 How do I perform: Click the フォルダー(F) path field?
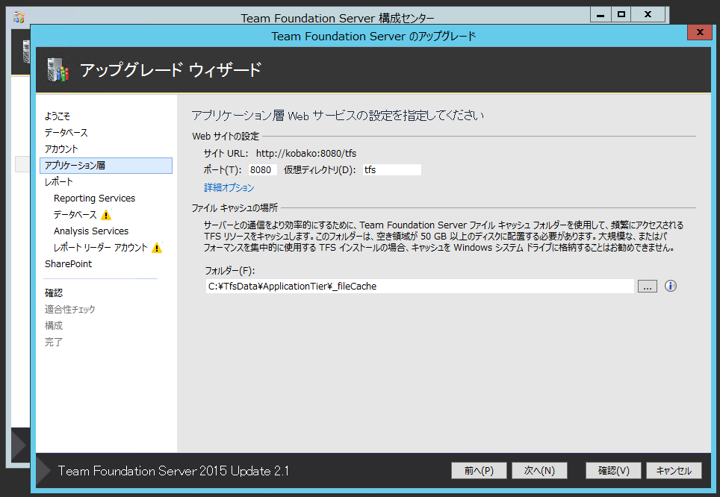click(420, 286)
